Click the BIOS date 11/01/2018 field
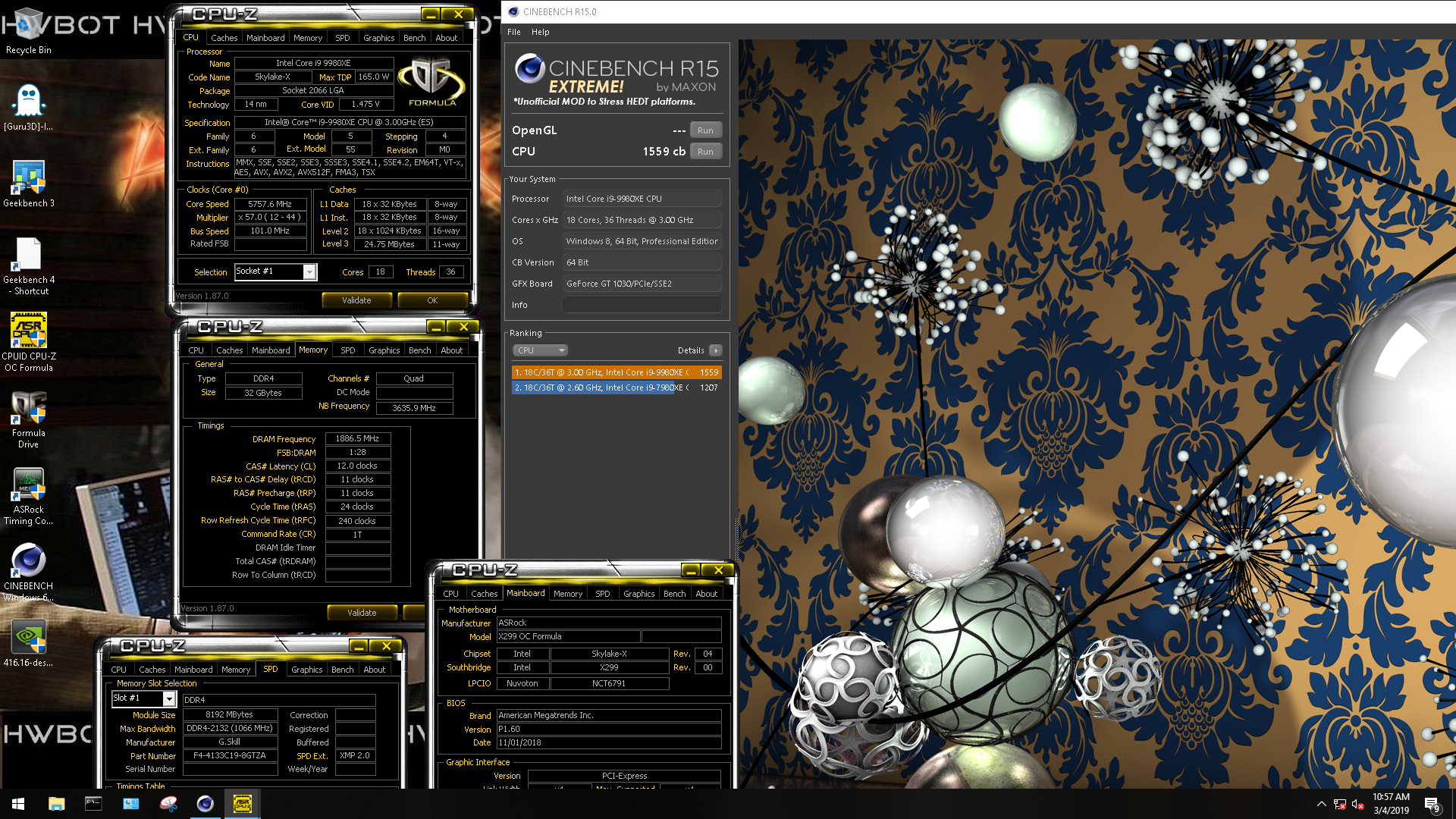This screenshot has height=819, width=1456. tap(608, 743)
